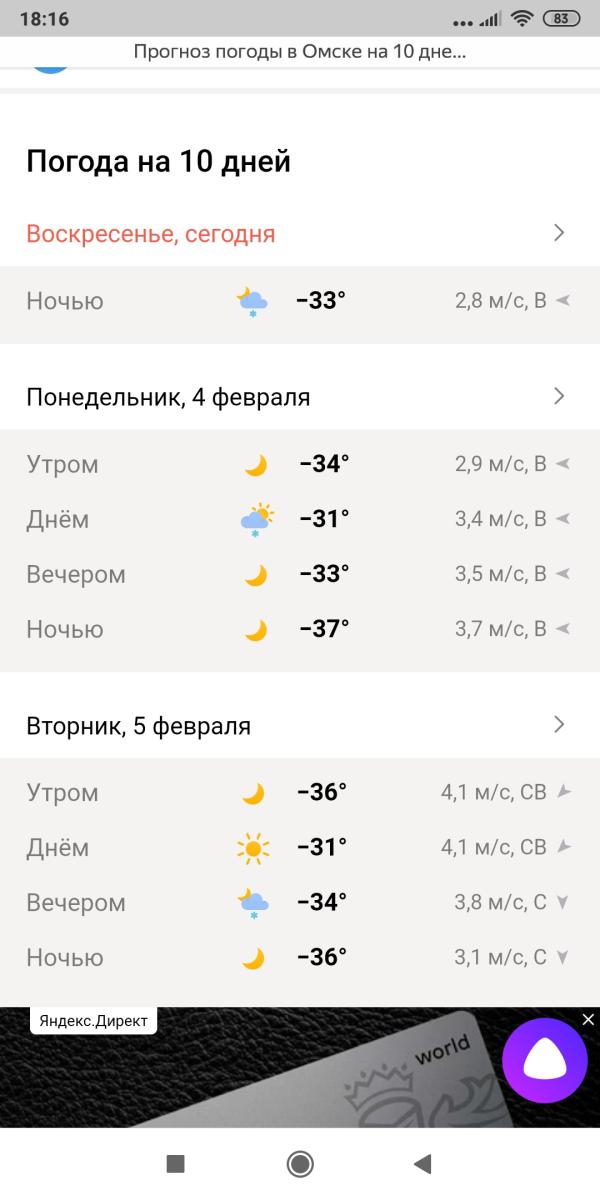Tap snowy cloud sun icon Monday daytime
This screenshot has width=600, height=1199.
[x=256, y=520]
